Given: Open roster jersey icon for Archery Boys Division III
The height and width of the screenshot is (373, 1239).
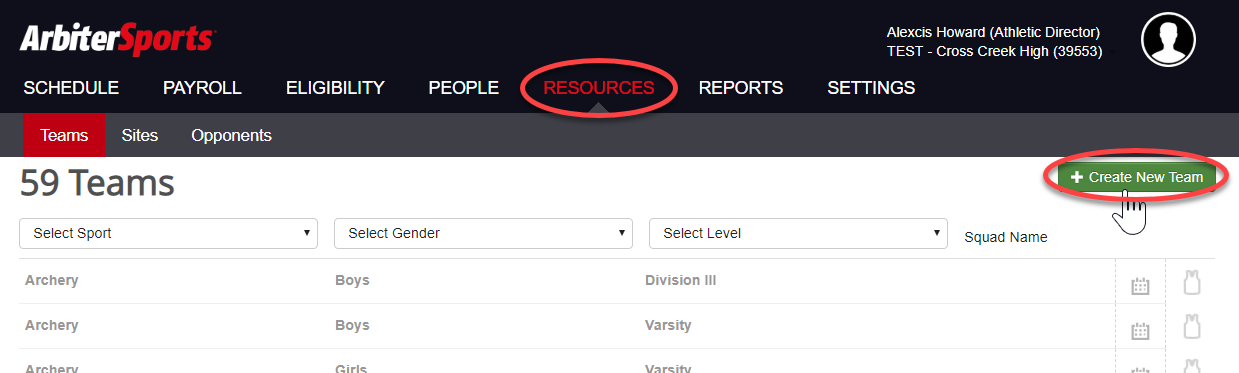Looking at the screenshot, I should (1191, 282).
